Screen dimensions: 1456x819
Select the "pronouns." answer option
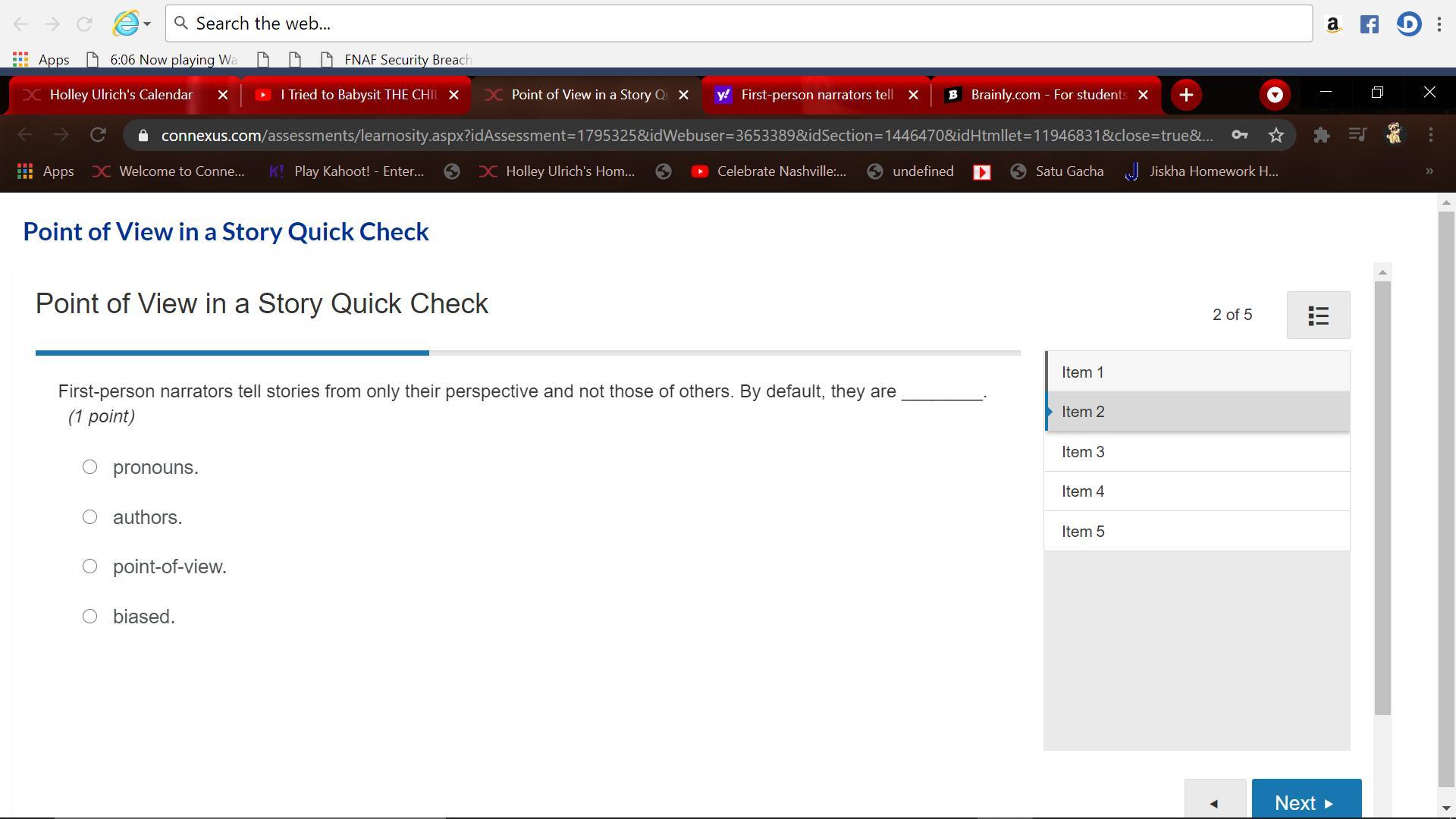click(90, 467)
